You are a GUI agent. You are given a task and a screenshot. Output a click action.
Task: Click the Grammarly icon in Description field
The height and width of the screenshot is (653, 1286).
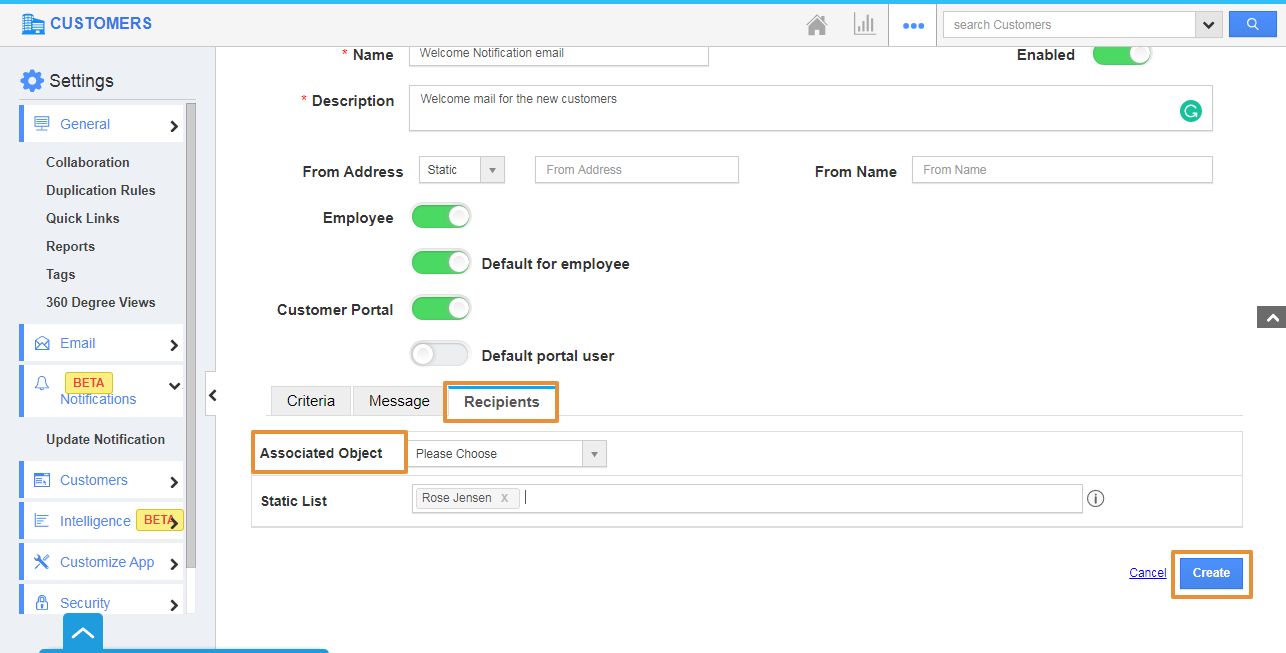click(x=1190, y=111)
